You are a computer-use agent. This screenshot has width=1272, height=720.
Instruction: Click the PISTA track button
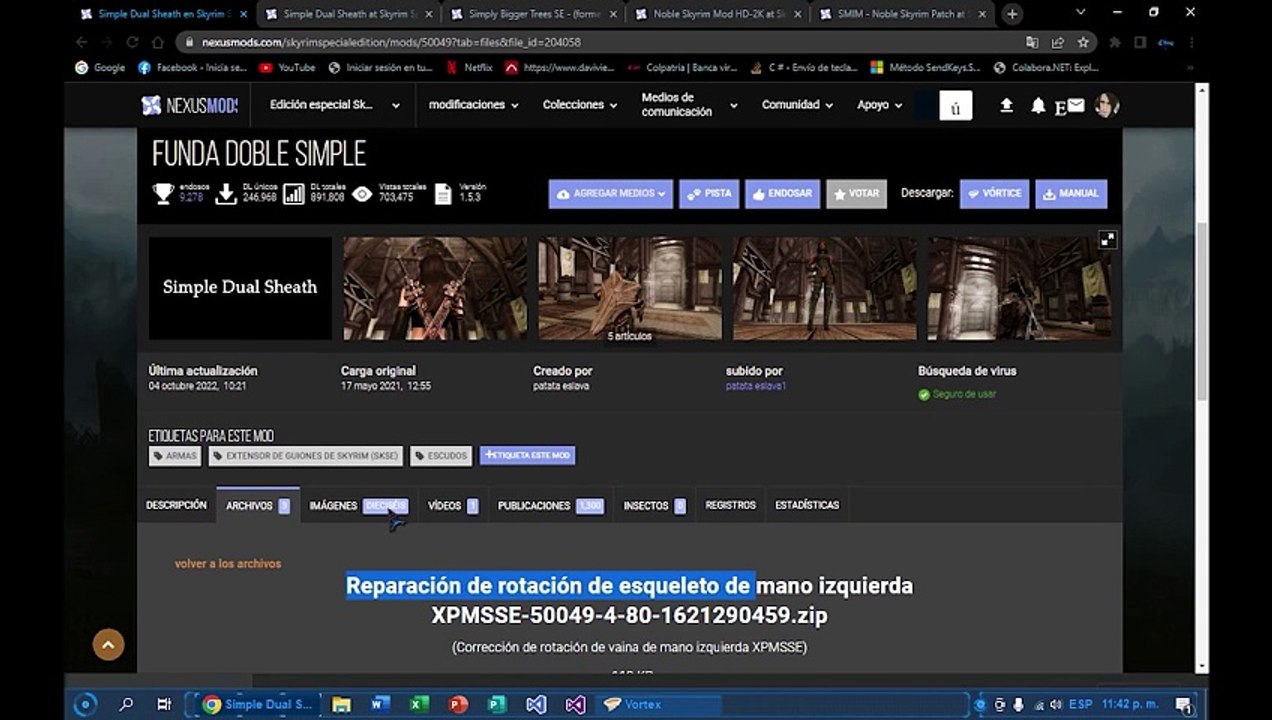(x=709, y=194)
